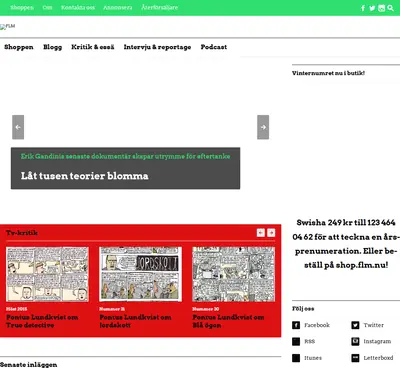Click the issue label above Jordskott title
The height and width of the screenshot is (368, 400).
[112, 309]
